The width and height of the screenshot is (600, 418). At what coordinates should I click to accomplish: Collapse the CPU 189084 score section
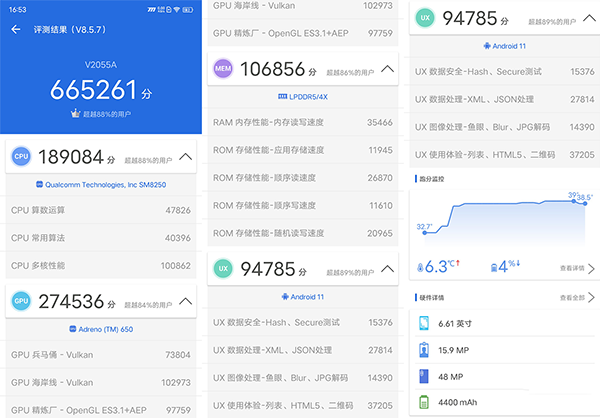pos(186,157)
